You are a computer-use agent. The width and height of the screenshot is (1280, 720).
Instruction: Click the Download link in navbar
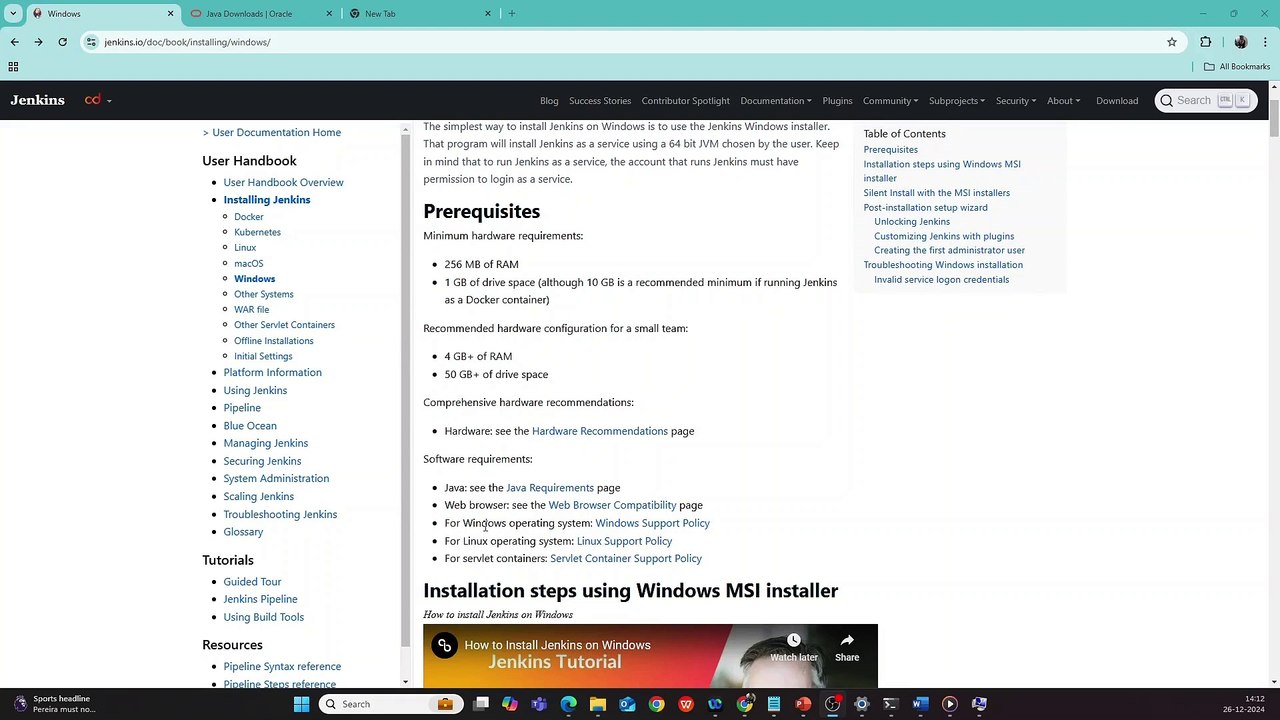(1117, 101)
